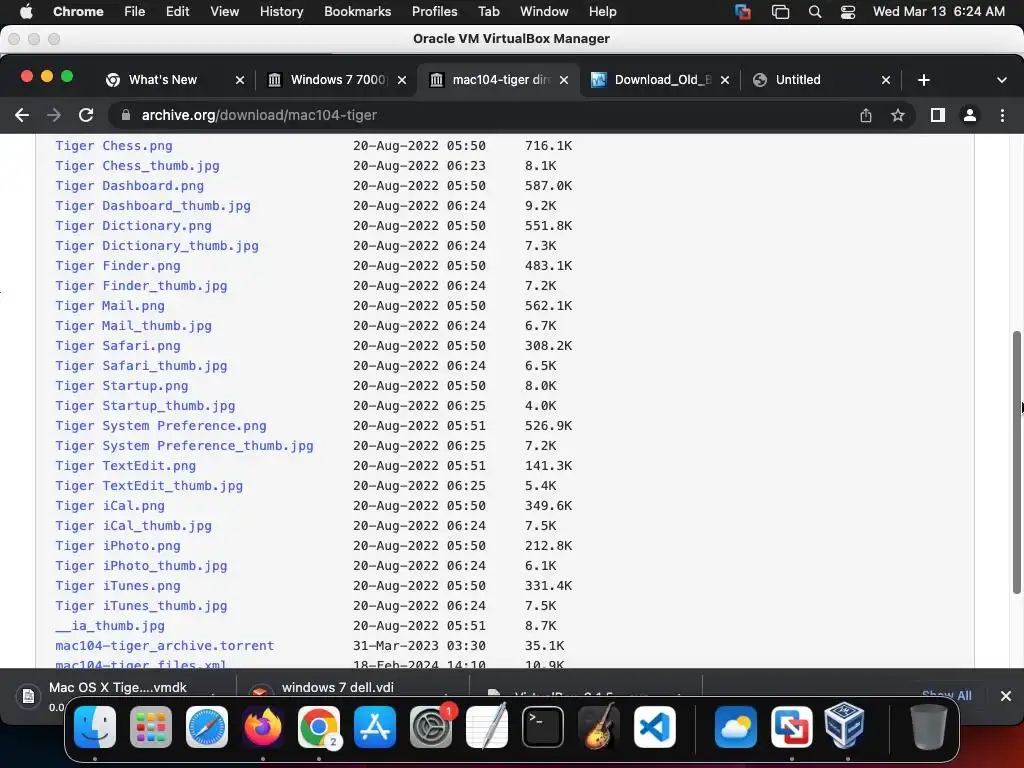Screen dimensions: 1024x768
Task: Reload the archive.org page
Action: (86, 116)
